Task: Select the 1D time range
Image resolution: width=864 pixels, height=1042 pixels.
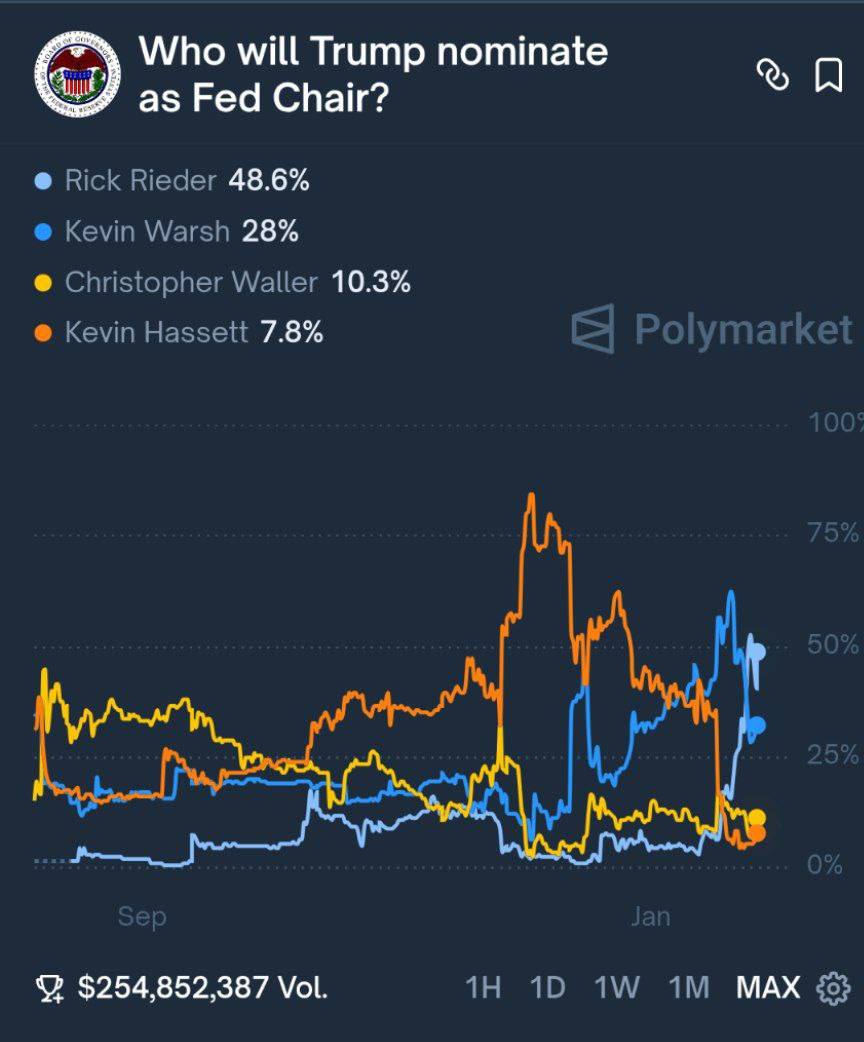Action: [x=547, y=988]
